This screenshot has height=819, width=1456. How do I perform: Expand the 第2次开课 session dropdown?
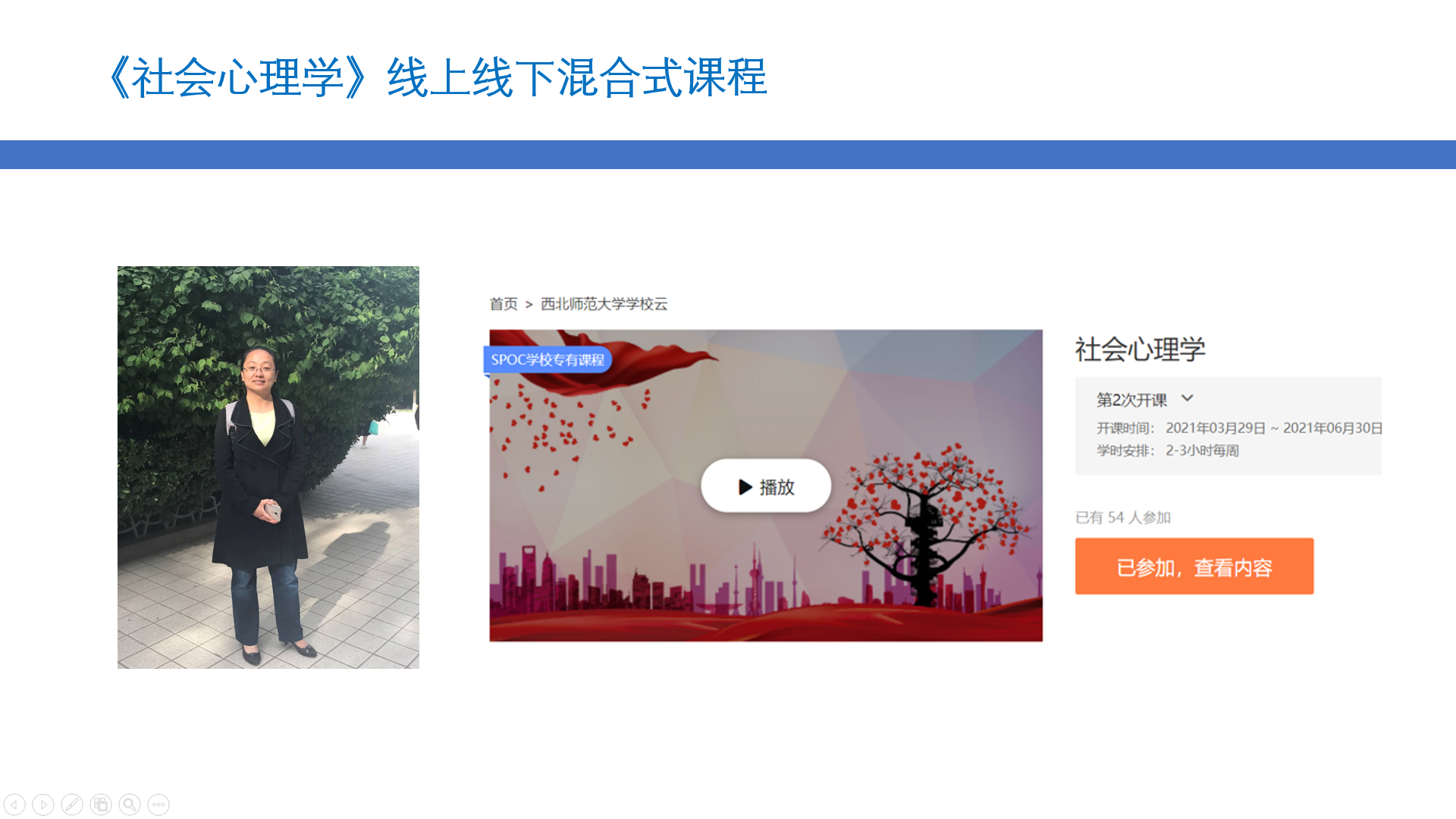tap(1145, 400)
